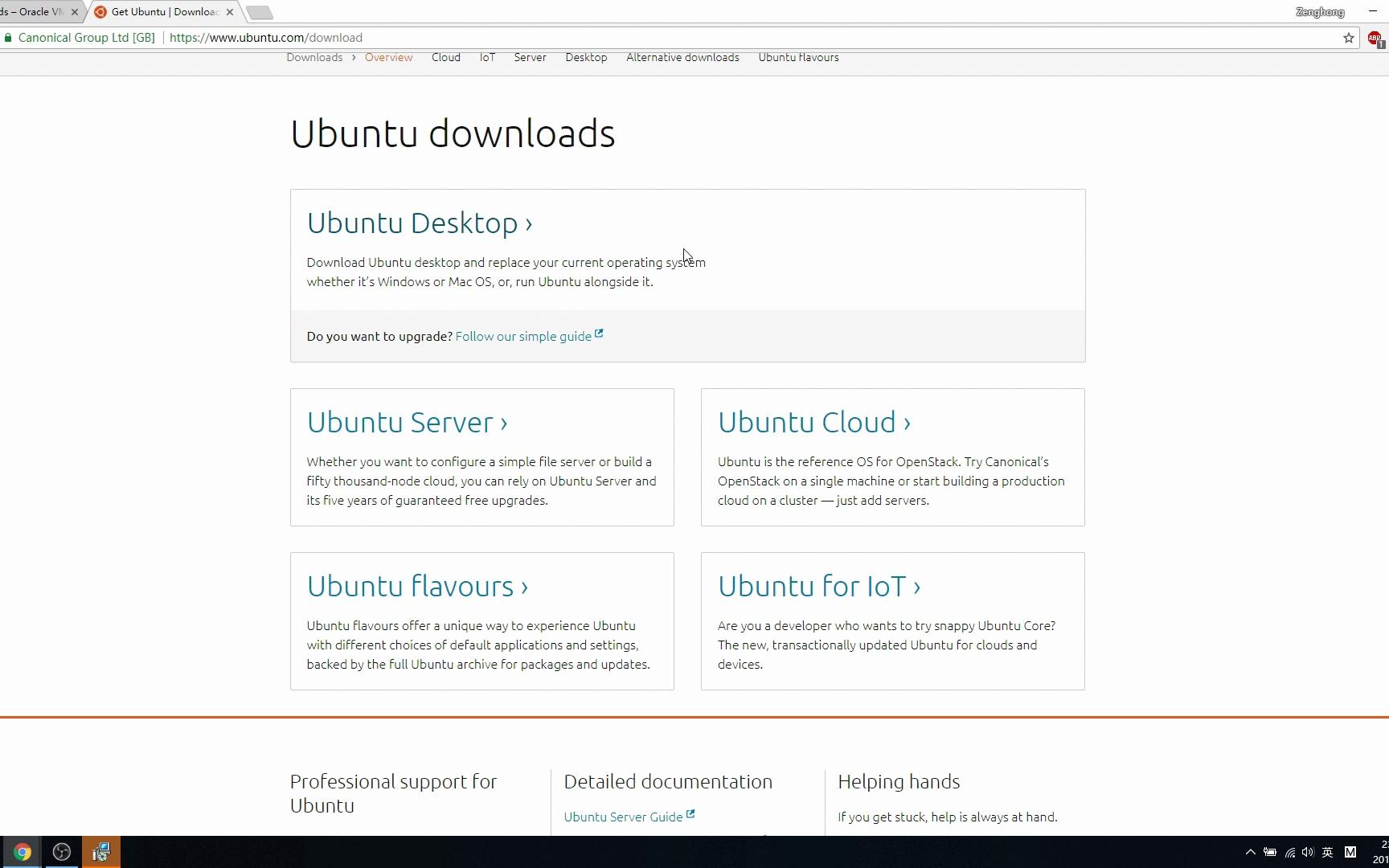The height and width of the screenshot is (868, 1389).
Task: Click the padlock security icon before the URL
Action: 8,38
